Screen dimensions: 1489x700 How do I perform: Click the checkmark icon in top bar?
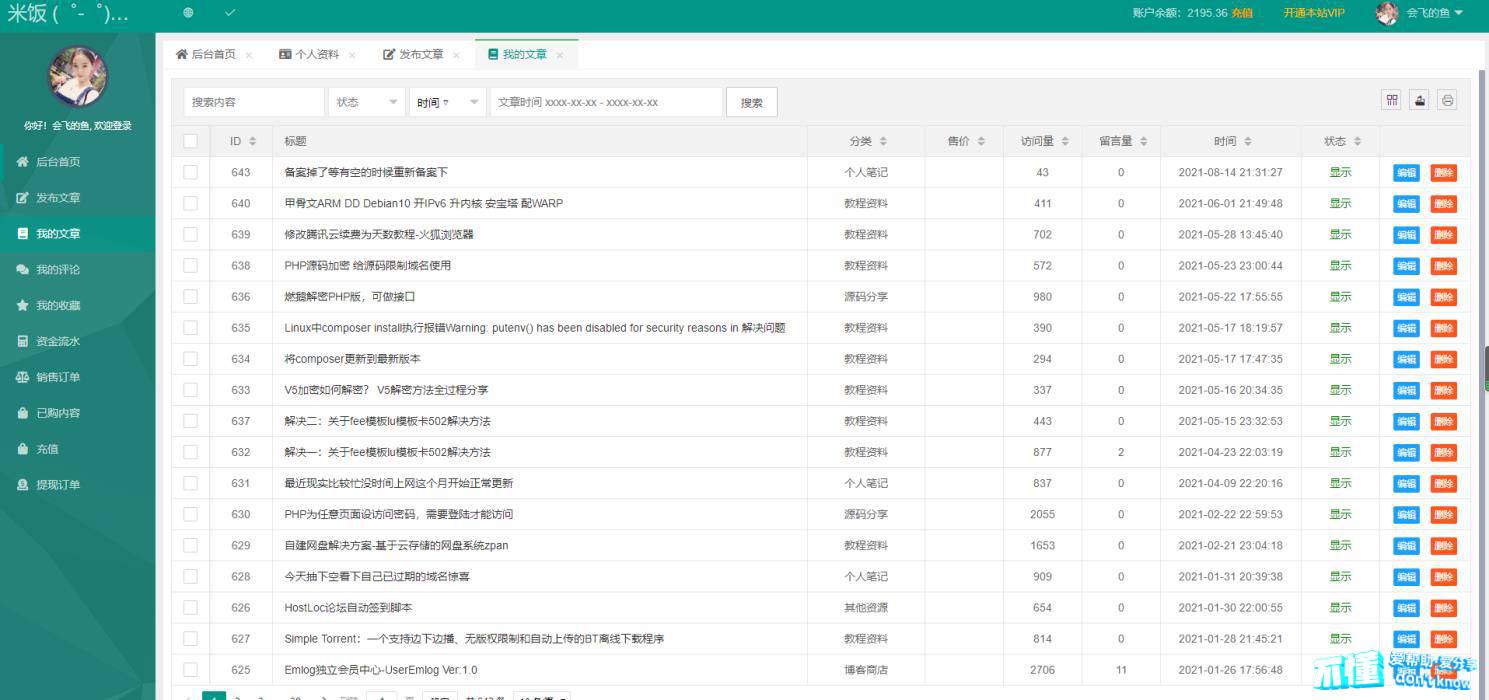pyautogui.click(x=230, y=13)
